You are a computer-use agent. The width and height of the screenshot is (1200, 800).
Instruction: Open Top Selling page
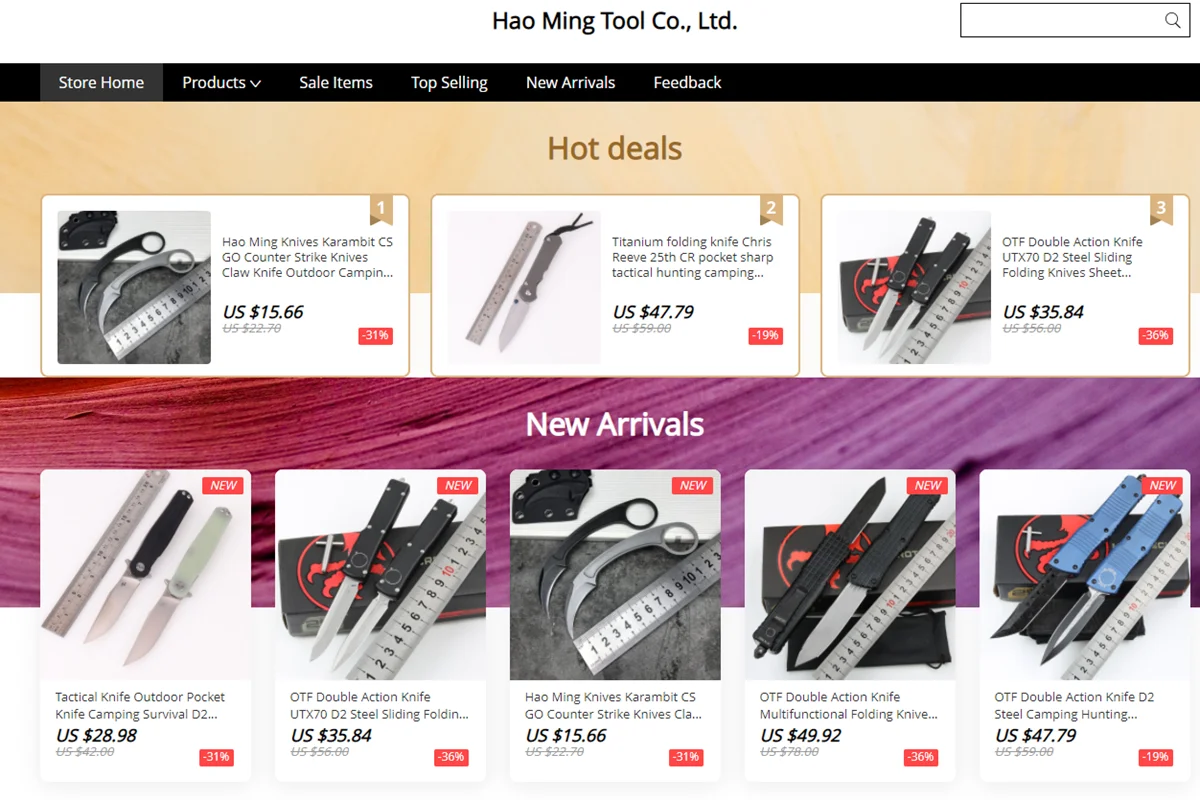(x=449, y=82)
